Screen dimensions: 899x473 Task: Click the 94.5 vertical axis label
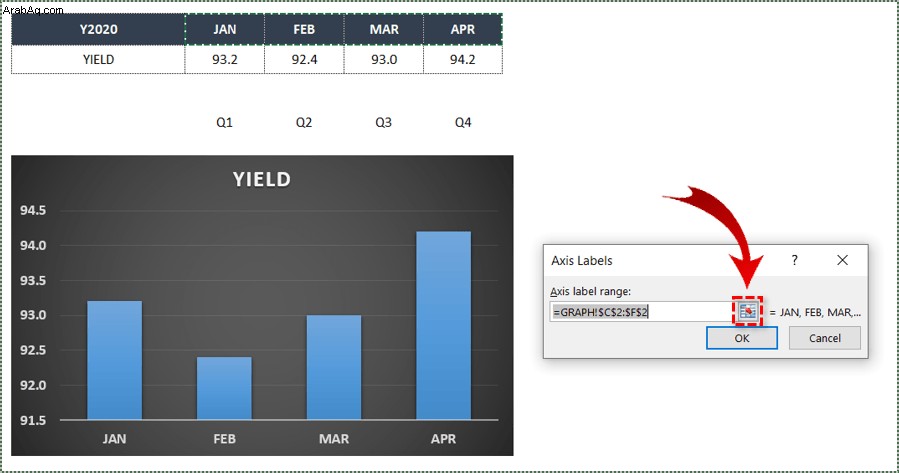[33, 210]
